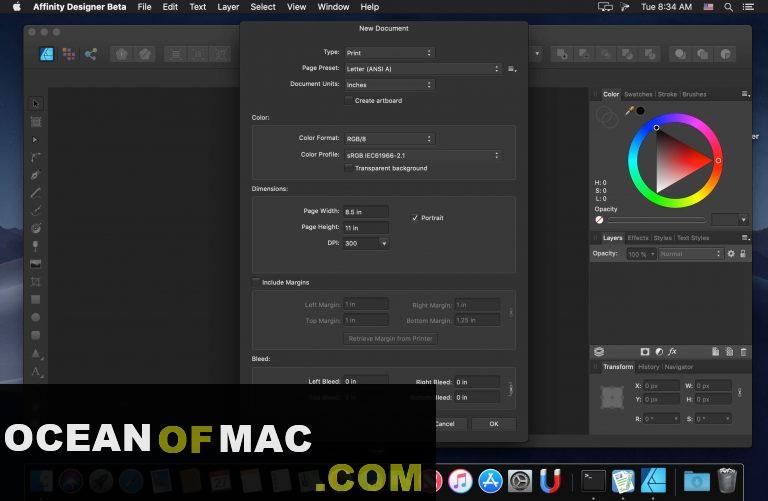This screenshot has height=501, width=768.
Task: Click the Retrieve Margin from Printer button
Action: 390,338
